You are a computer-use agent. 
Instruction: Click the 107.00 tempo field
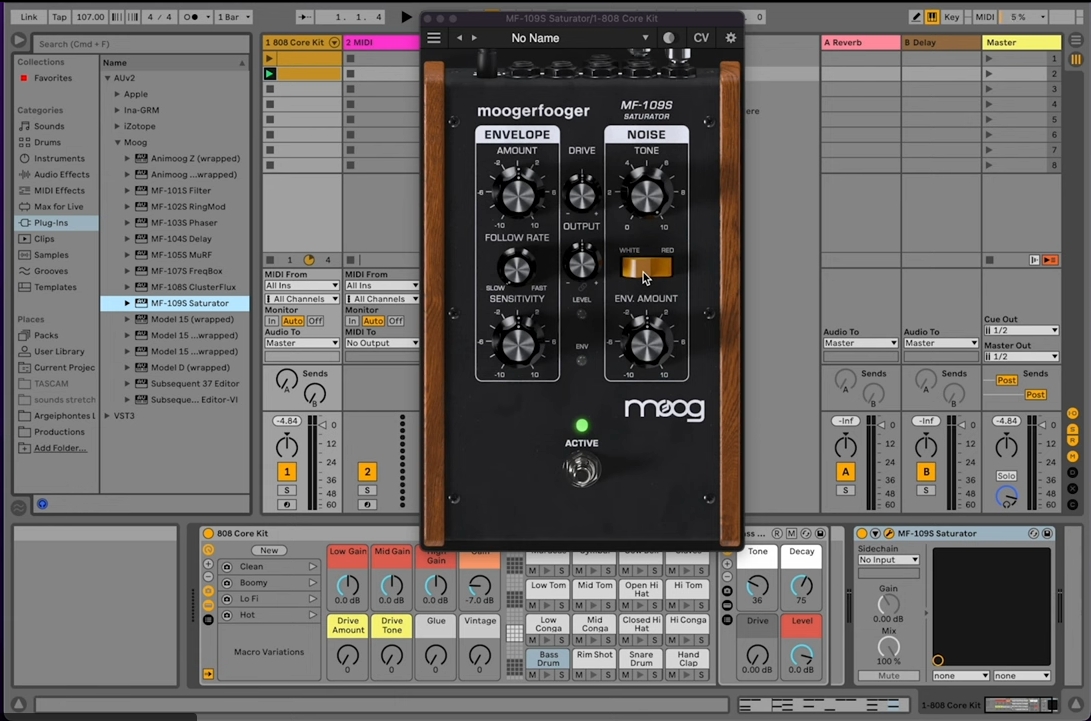point(90,17)
